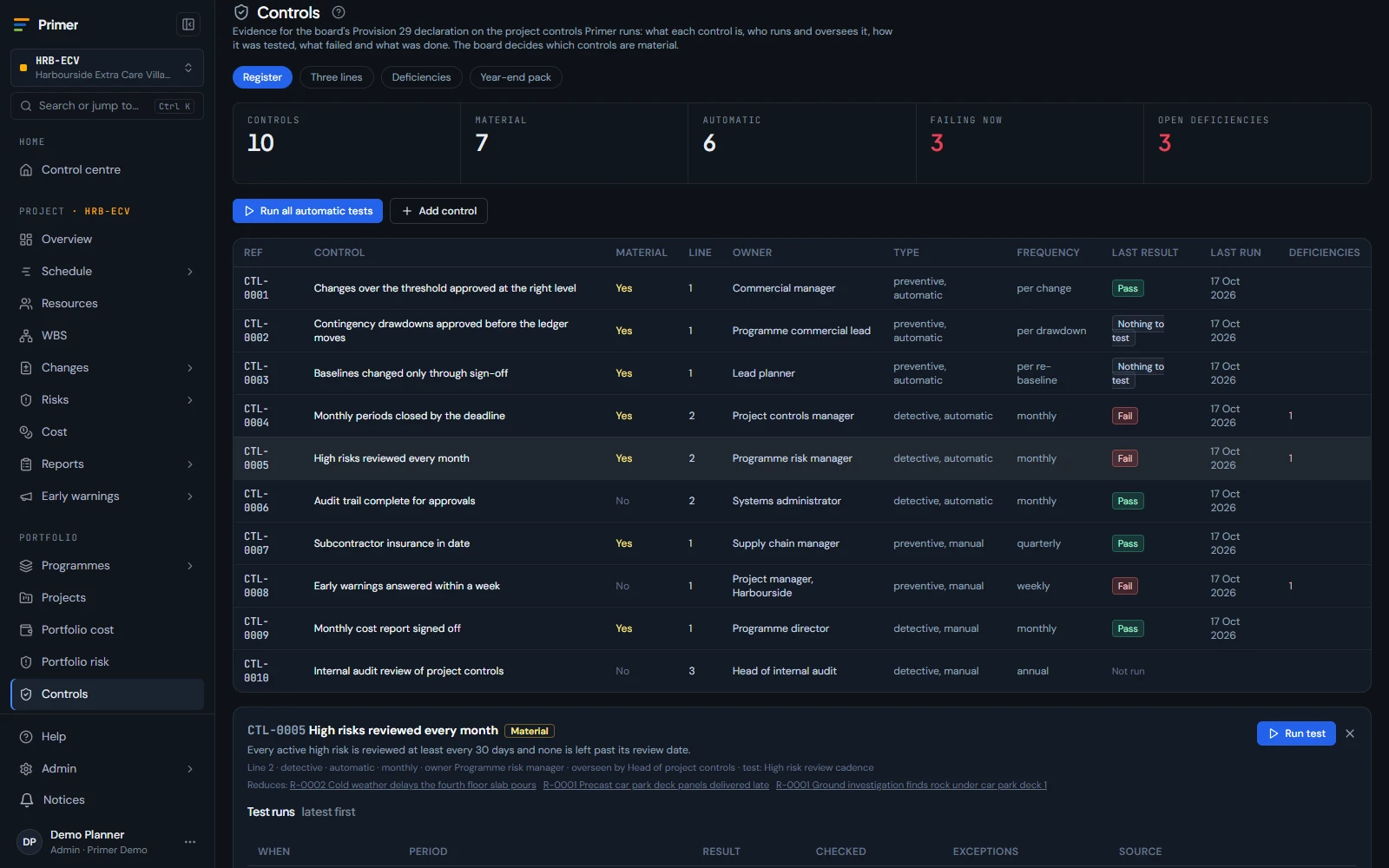
Task: Open user menu three-dots icon
Action: click(x=190, y=842)
